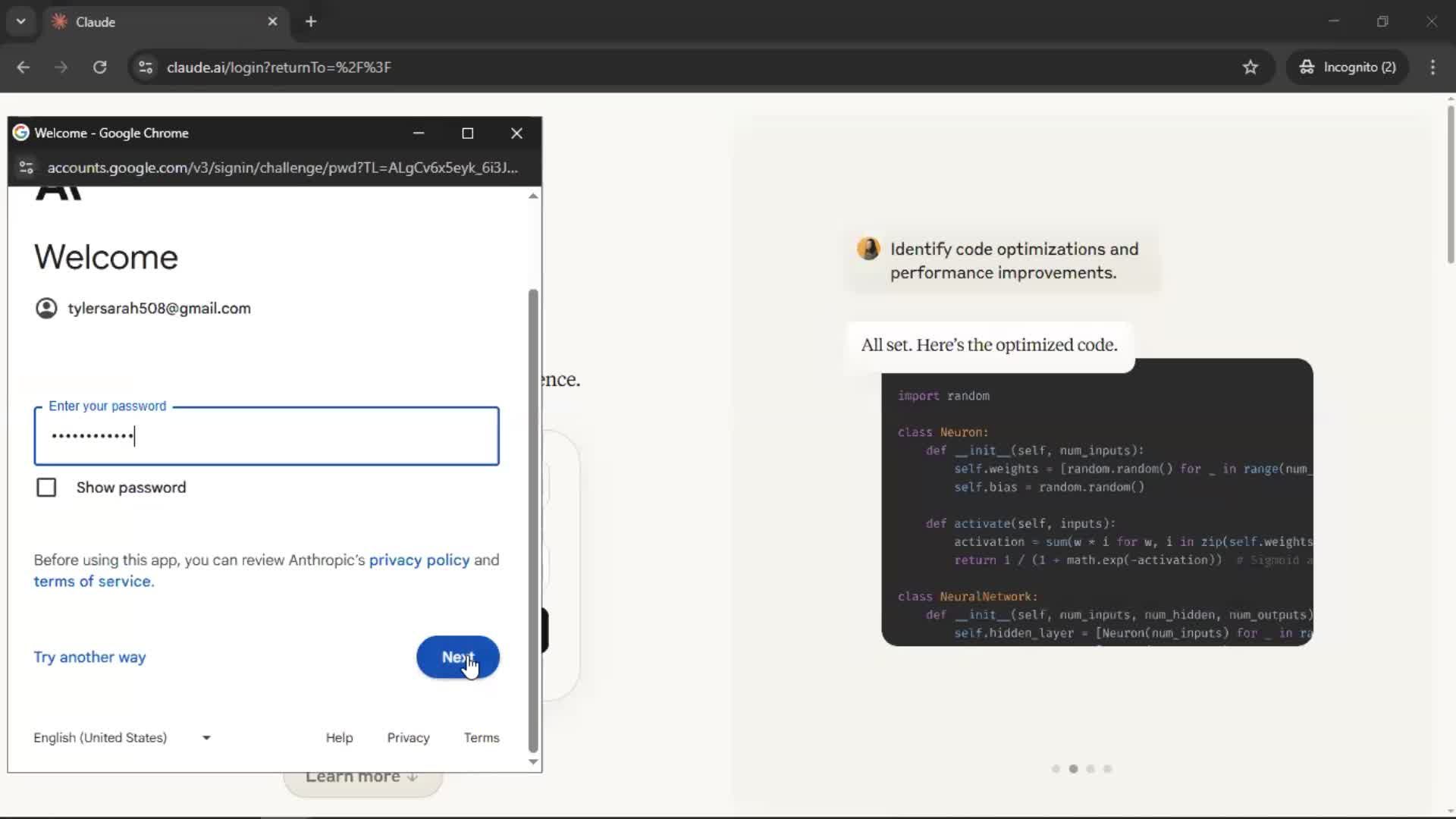Image resolution: width=1456 pixels, height=819 pixels.
Task: Select the fourth carousel dot
Action: [1108, 769]
